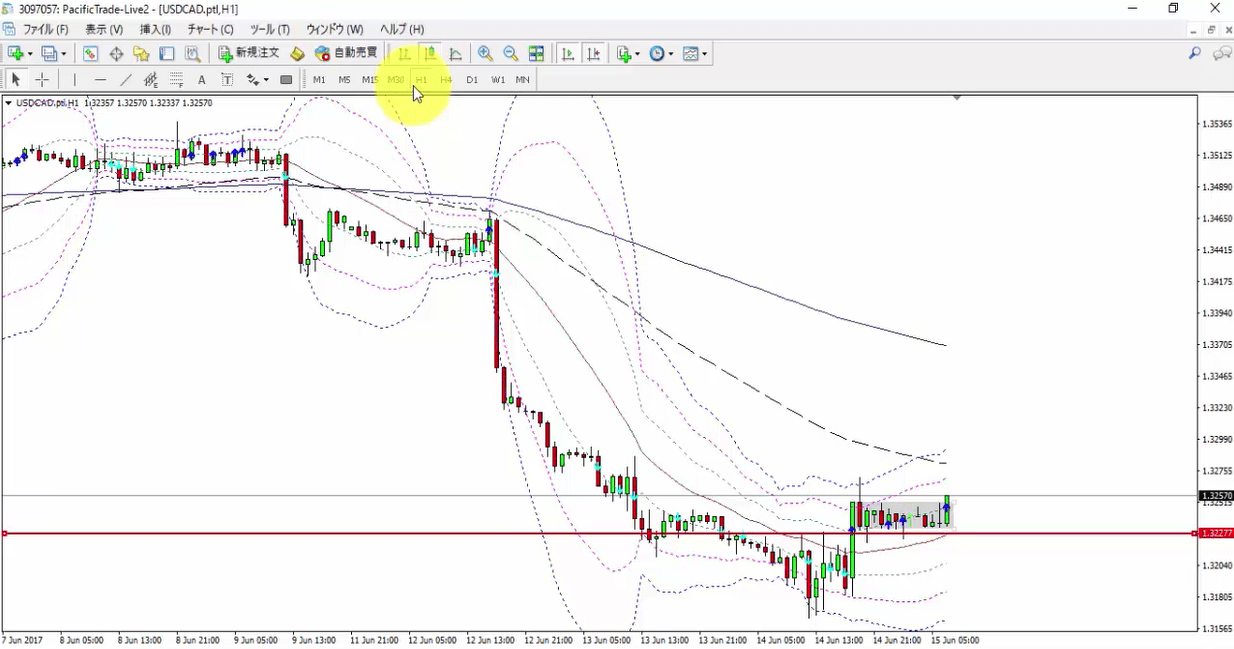Switch timeframe to M5
Viewport: 1234px width, 649px height.
344,80
